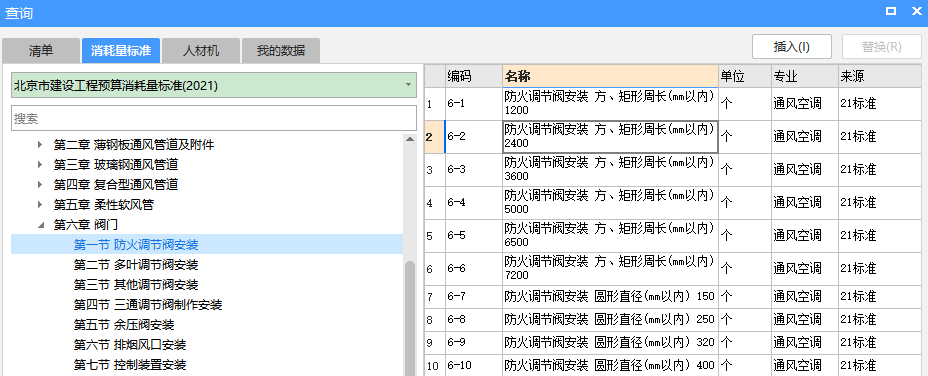Open the 我的数据 tab
This screenshot has width=928, height=376.
281,50
